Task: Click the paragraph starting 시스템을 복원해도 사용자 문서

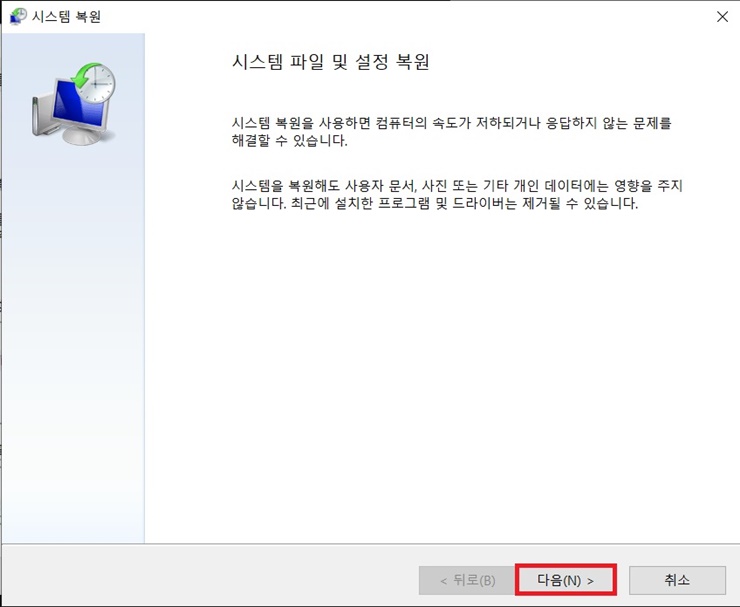Action: point(457,194)
